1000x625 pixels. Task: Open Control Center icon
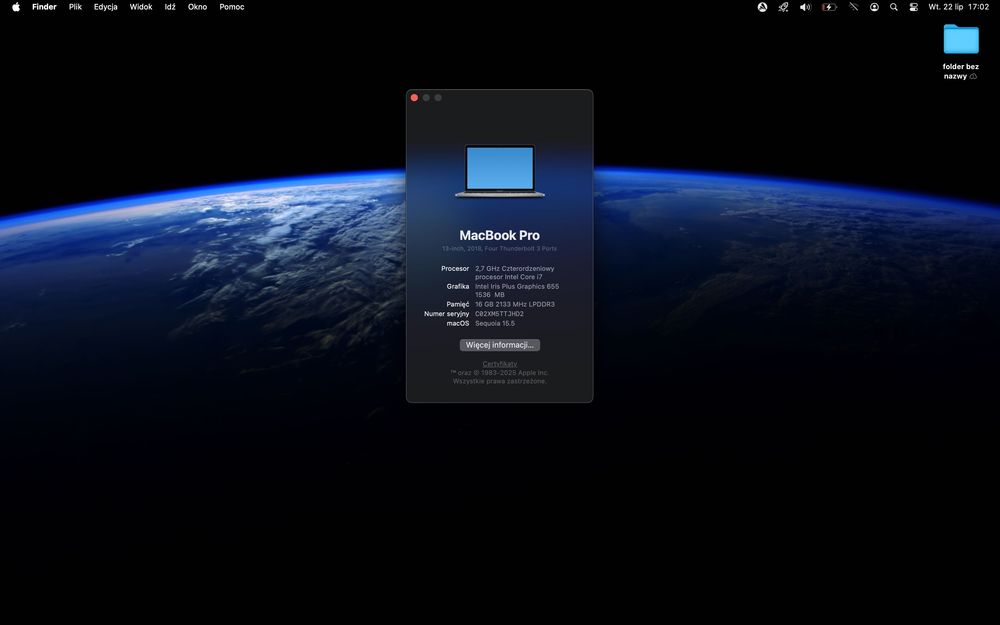(913, 7)
